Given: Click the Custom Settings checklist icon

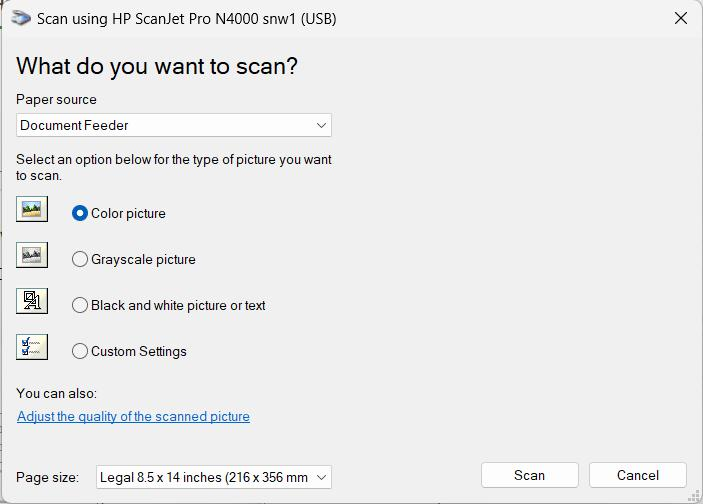Looking at the screenshot, I should coord(32,347).
